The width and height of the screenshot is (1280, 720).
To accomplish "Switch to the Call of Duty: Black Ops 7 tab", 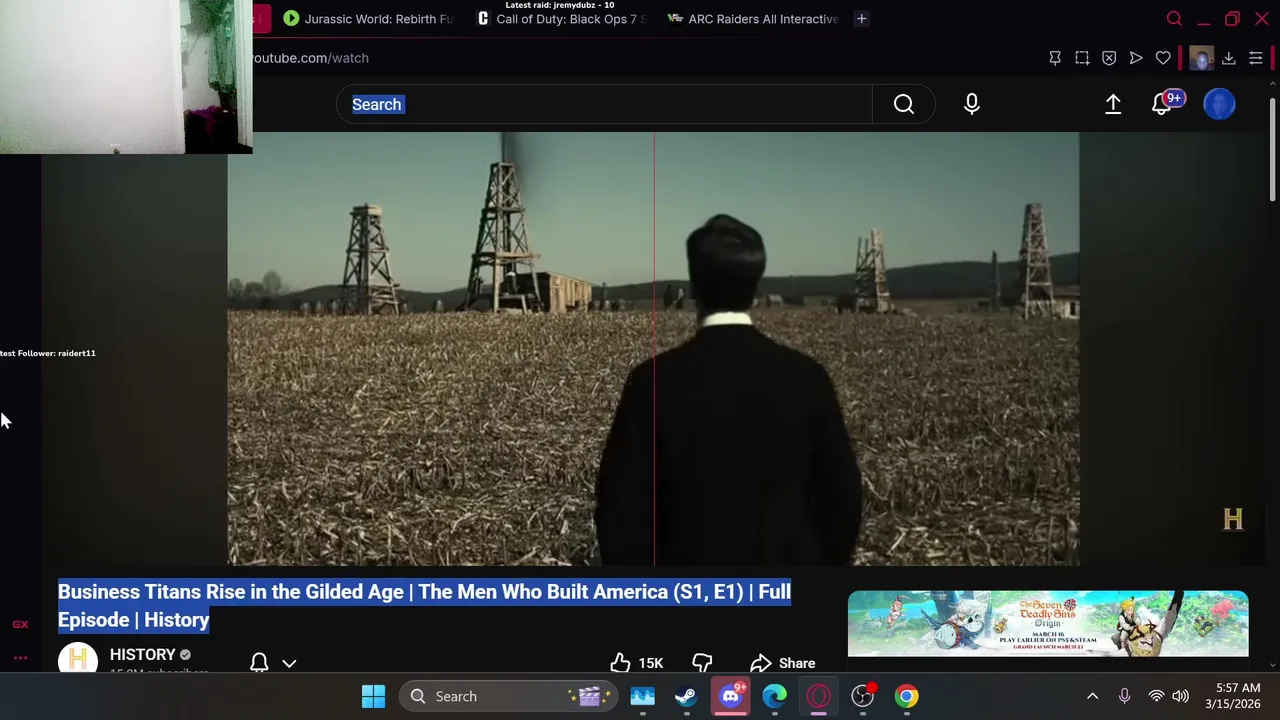I will point(562,19).
